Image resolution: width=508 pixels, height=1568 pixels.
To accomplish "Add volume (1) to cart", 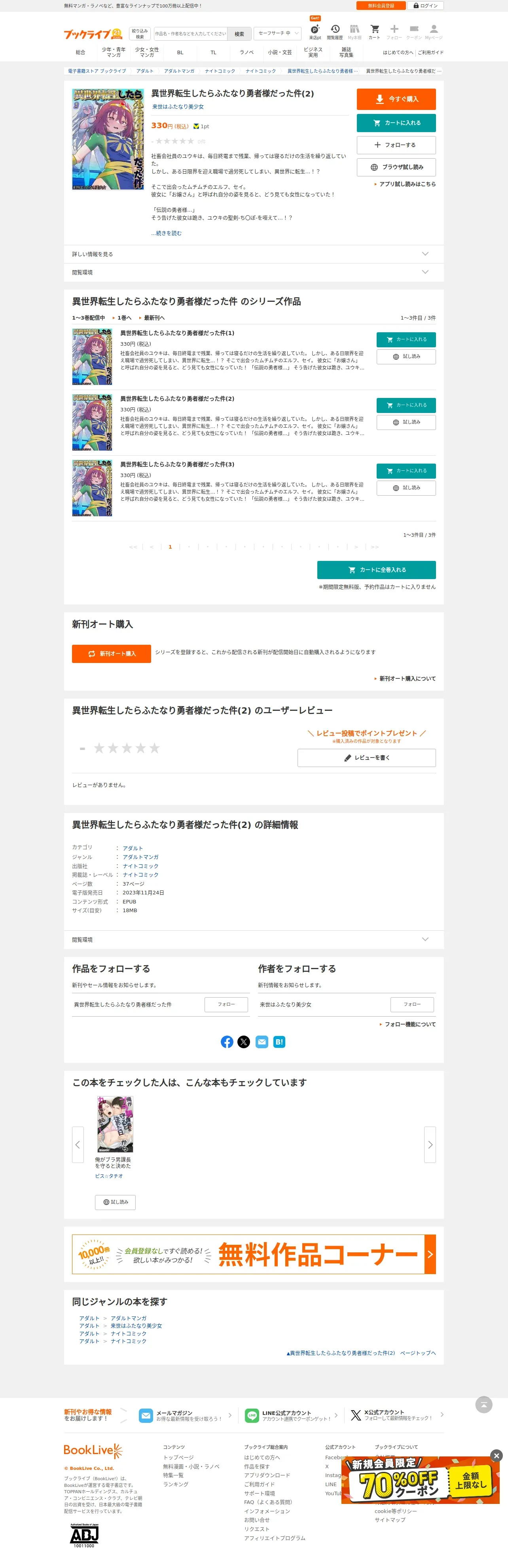I will click(406, 339).
